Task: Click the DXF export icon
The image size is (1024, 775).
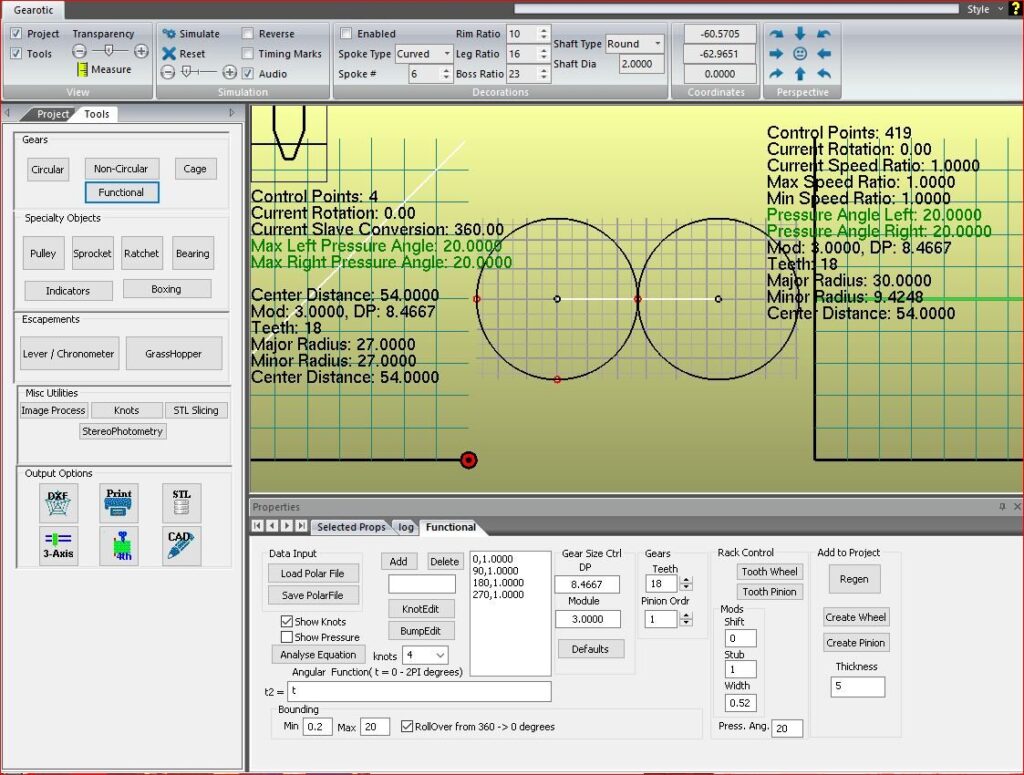Action: point(59,502)
